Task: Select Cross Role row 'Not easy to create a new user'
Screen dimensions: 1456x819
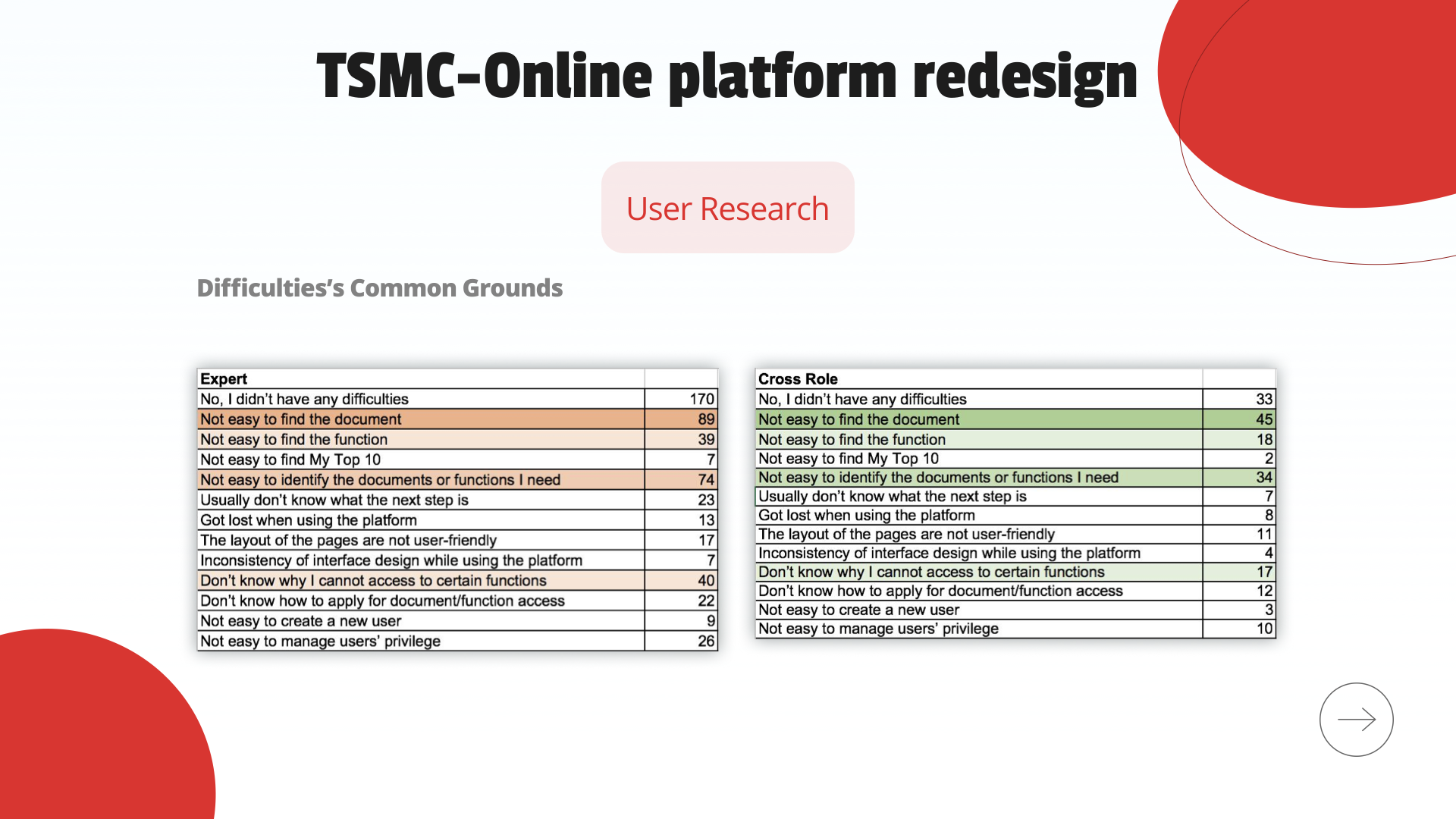Action: (x=1015, y=610)
